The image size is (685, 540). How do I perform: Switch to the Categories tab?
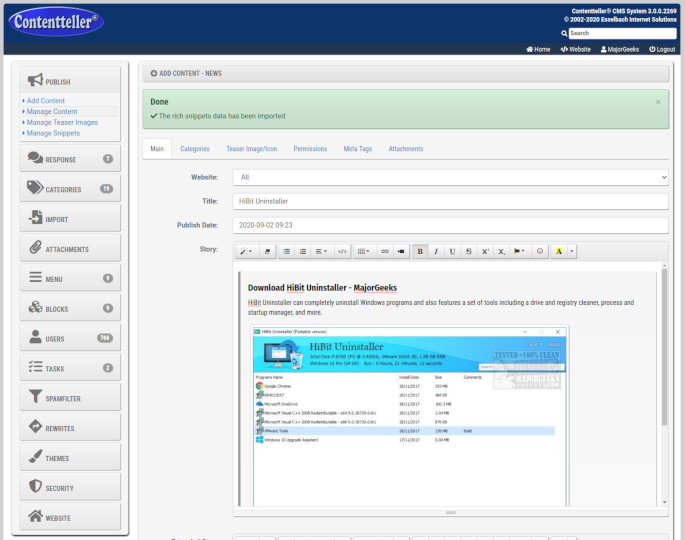pos(195,149)
